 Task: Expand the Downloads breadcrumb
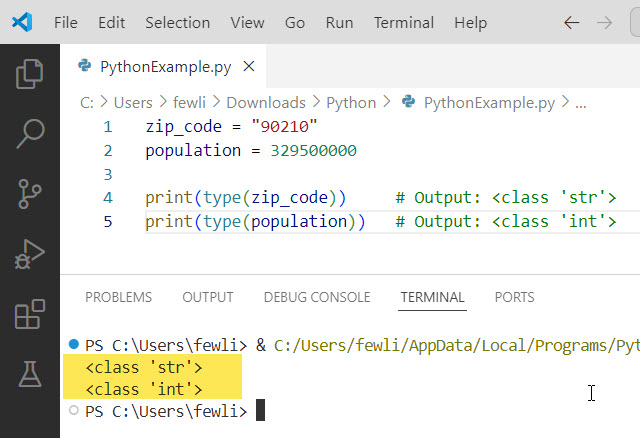pos(266,102)
